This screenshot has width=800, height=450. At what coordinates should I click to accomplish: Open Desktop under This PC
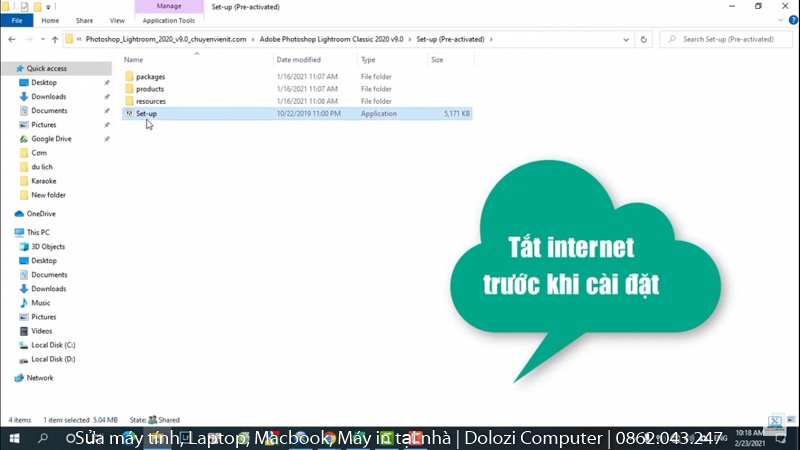click(x=44, y=260)
